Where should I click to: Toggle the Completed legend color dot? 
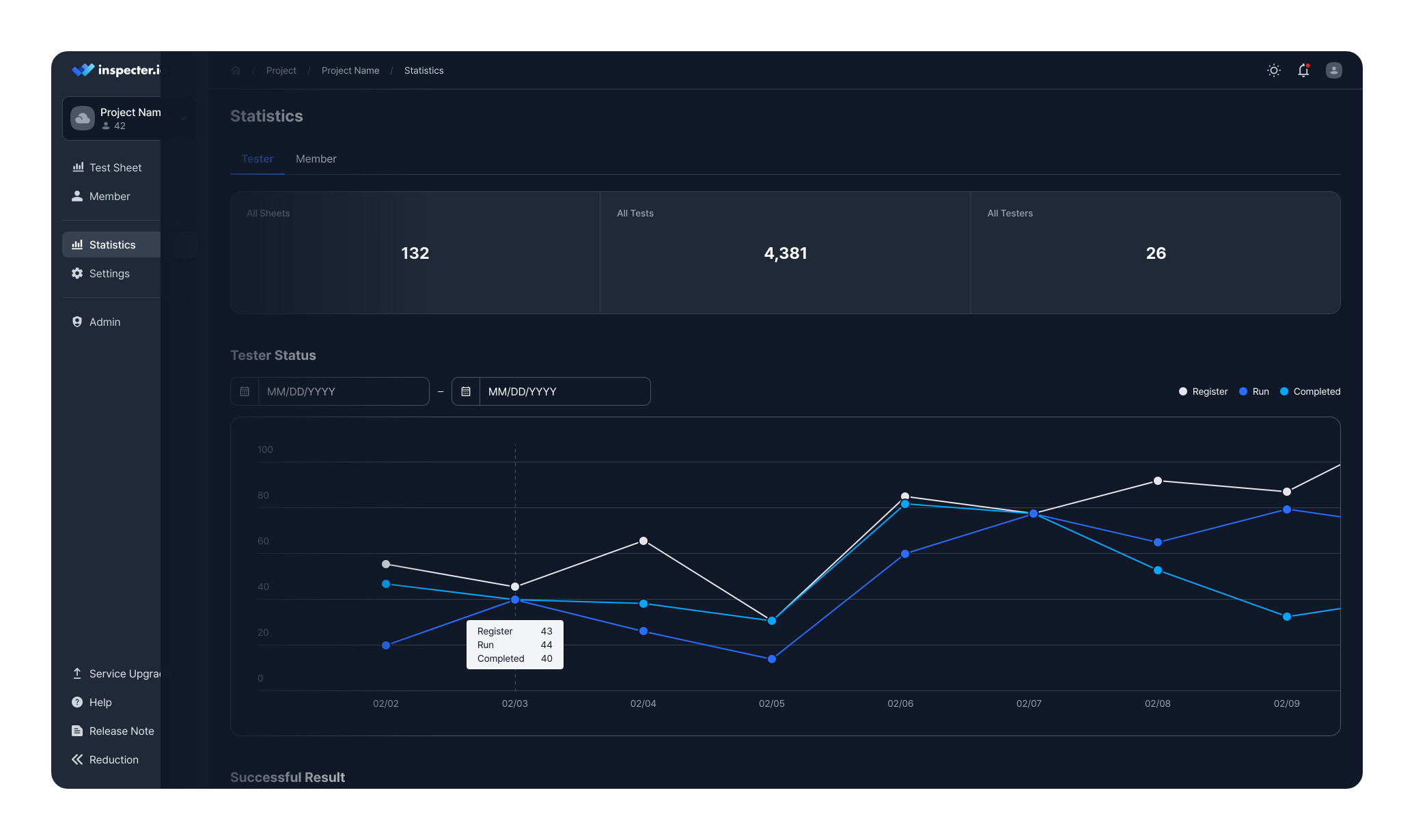pos(1284,391)
